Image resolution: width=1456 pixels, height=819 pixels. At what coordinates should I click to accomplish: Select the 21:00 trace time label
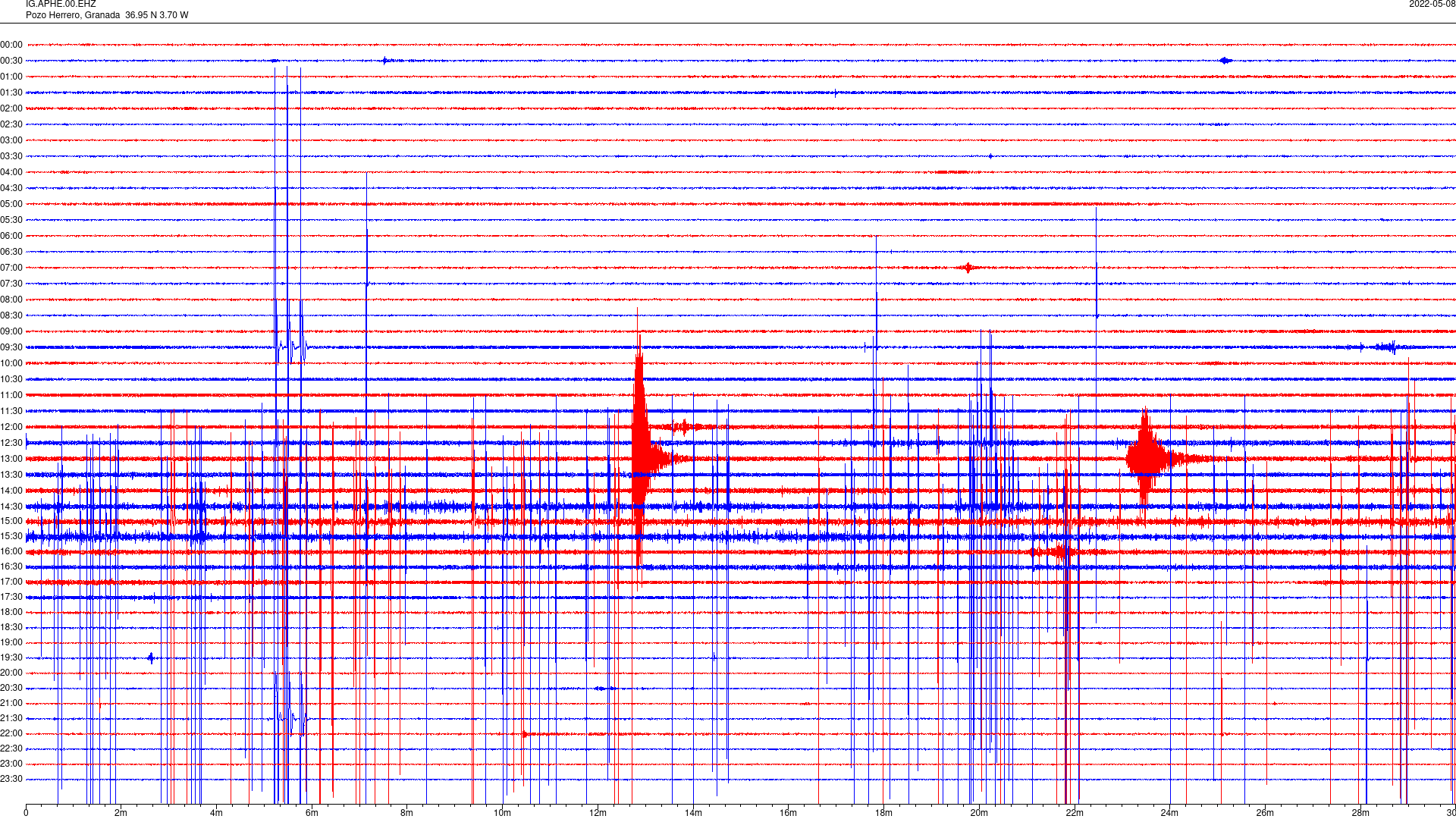pyautogui.click(x=11, y=703)
